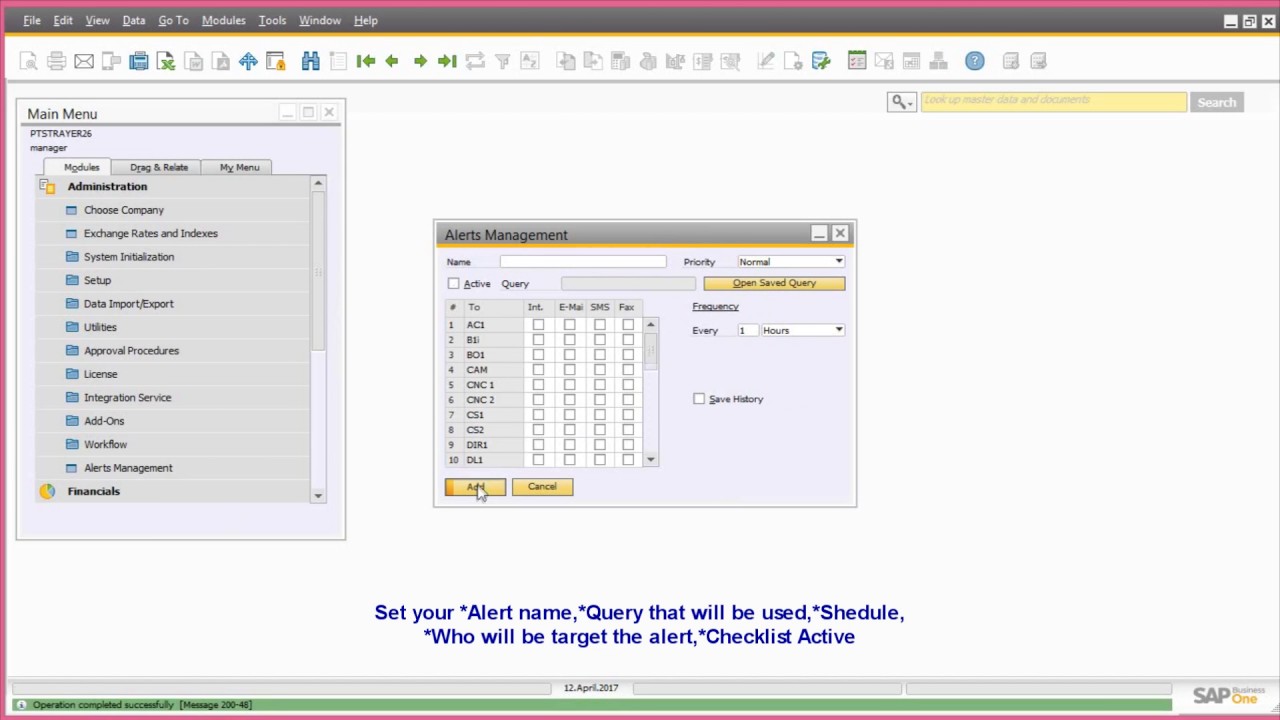1280x720 pixels.
Task: Click the blue four-arrow toolbar icon
Action: click(x=248, y=62)
